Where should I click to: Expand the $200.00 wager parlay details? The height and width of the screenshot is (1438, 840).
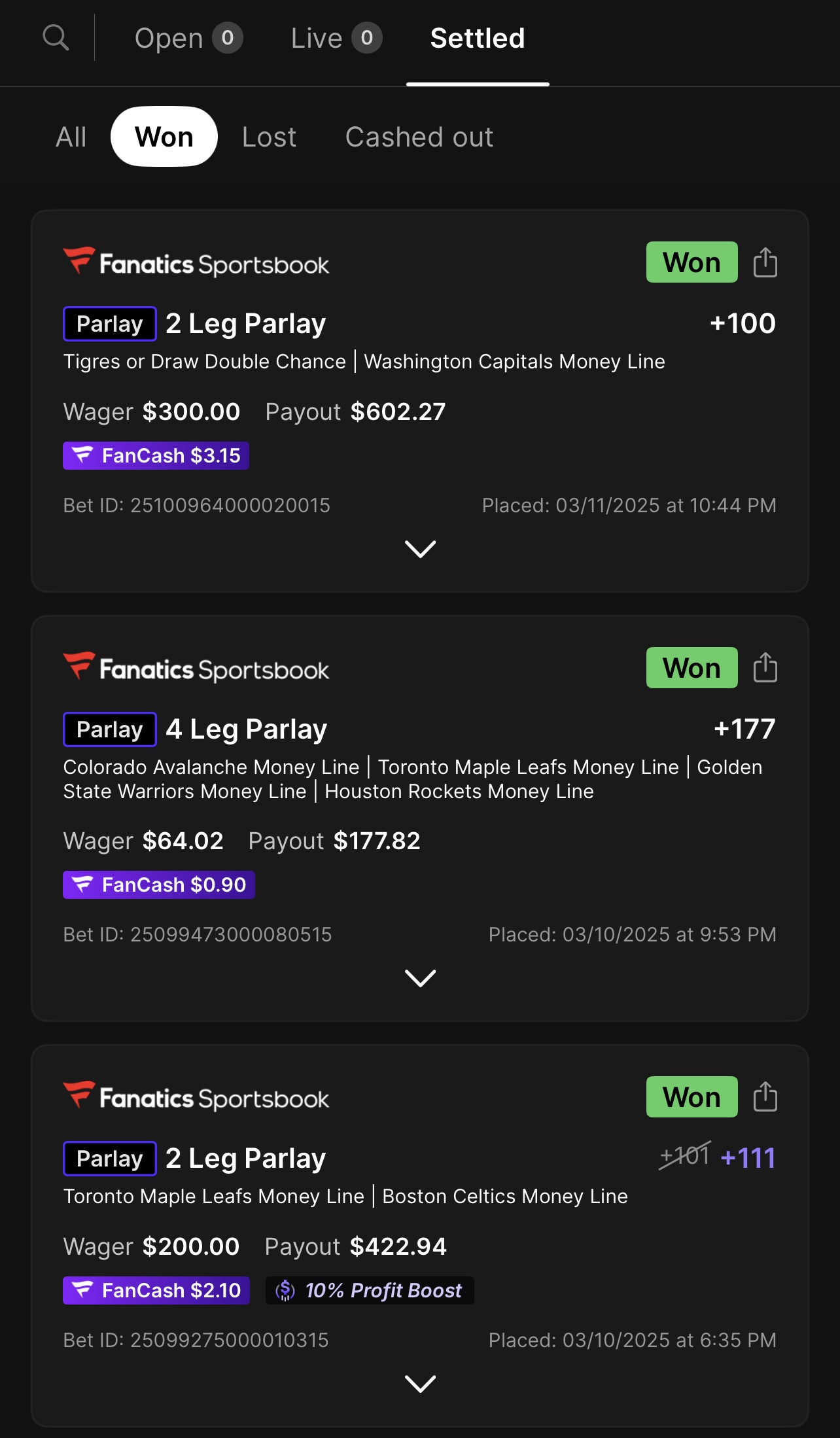click(420, 1384)
